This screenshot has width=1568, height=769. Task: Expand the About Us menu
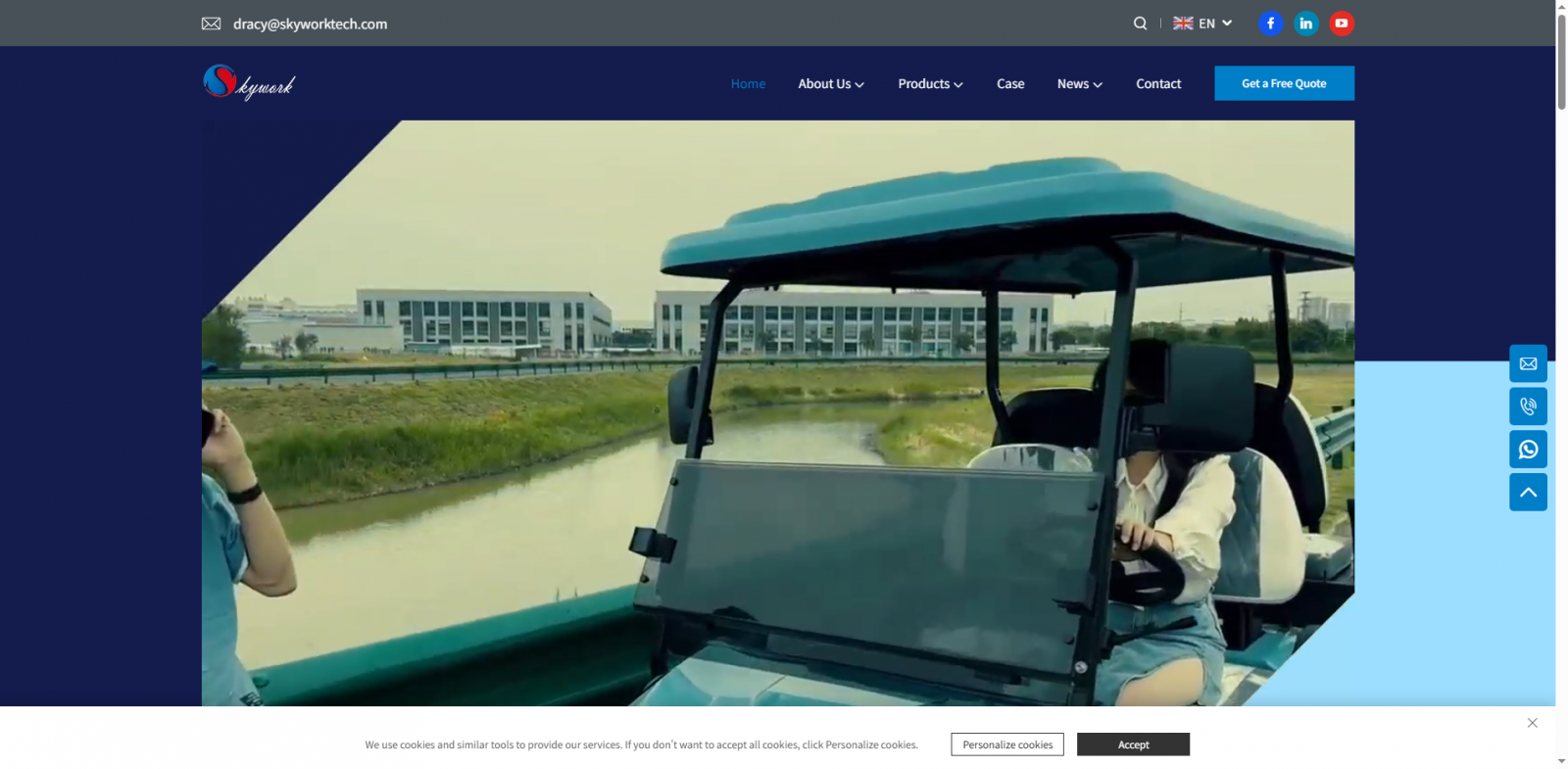[x=830, y=84]
